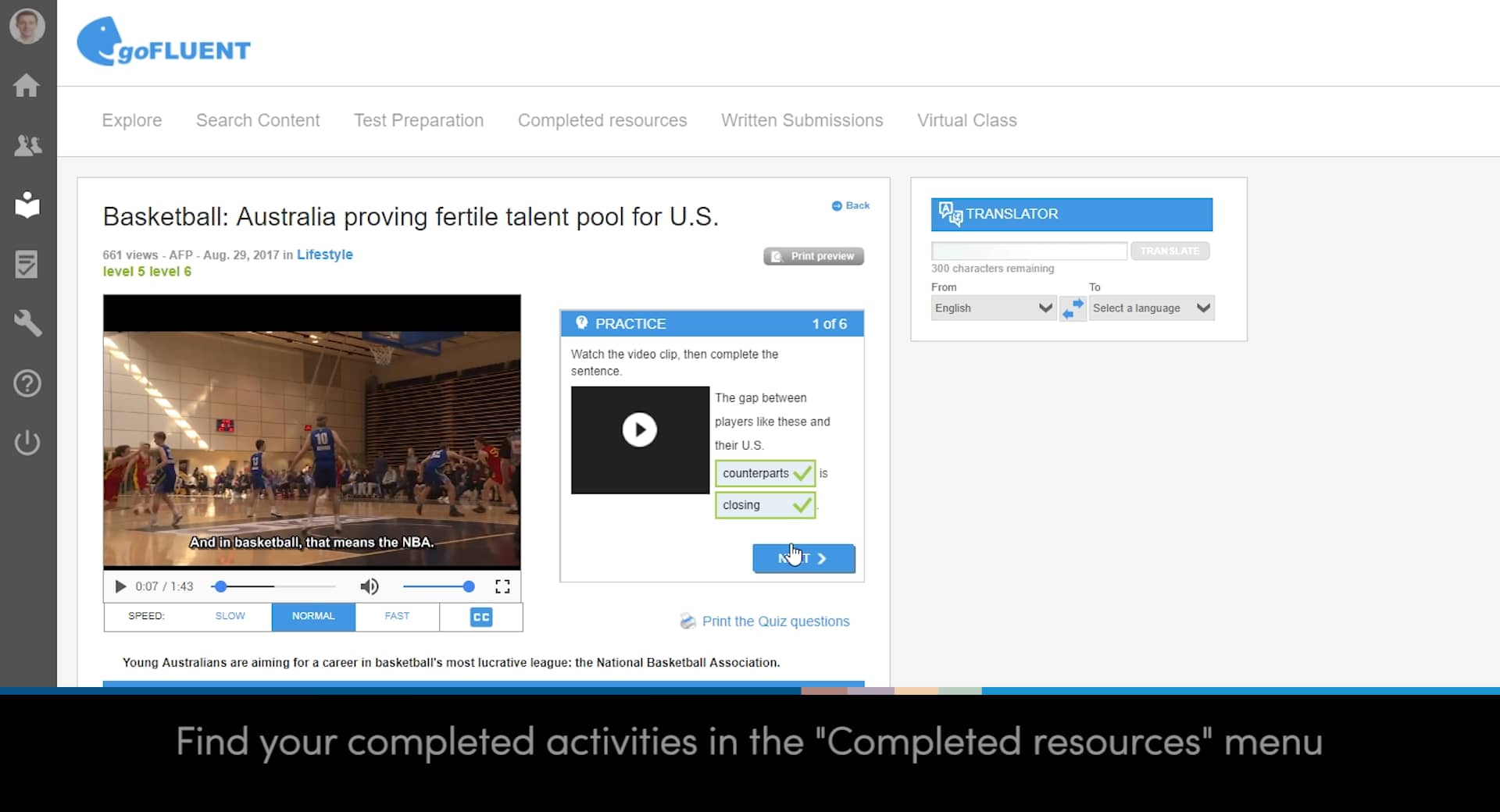The width and height of the screenshot is (1500, 812).
Task: Switch playback speed to SLOW
Action: [229, 616]
